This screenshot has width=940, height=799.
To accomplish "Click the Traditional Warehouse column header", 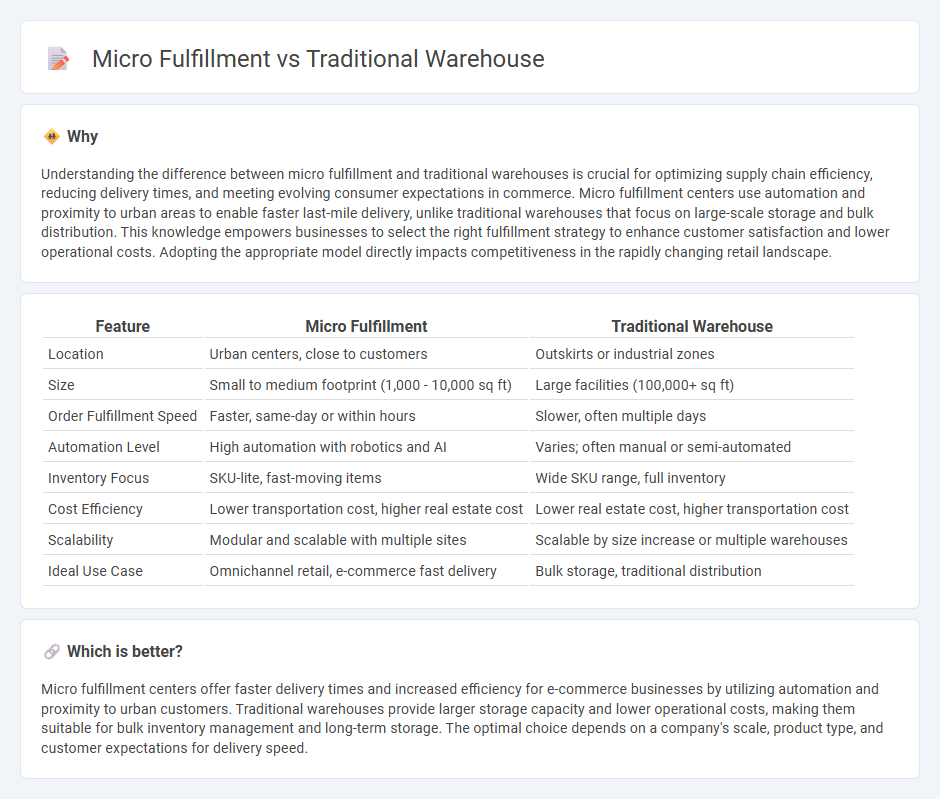I will (x=692, y=326).
